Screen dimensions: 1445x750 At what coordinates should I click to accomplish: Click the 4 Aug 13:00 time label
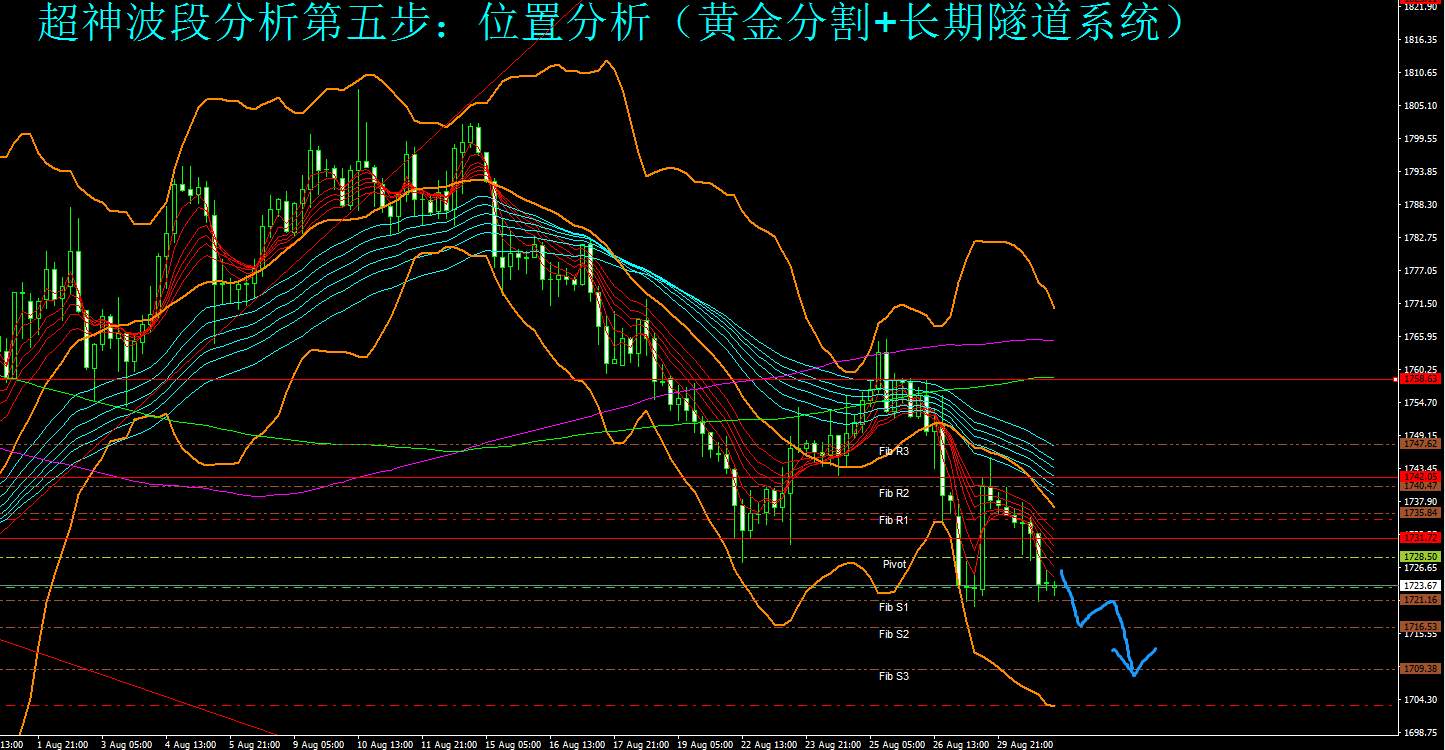click(190, 744)
